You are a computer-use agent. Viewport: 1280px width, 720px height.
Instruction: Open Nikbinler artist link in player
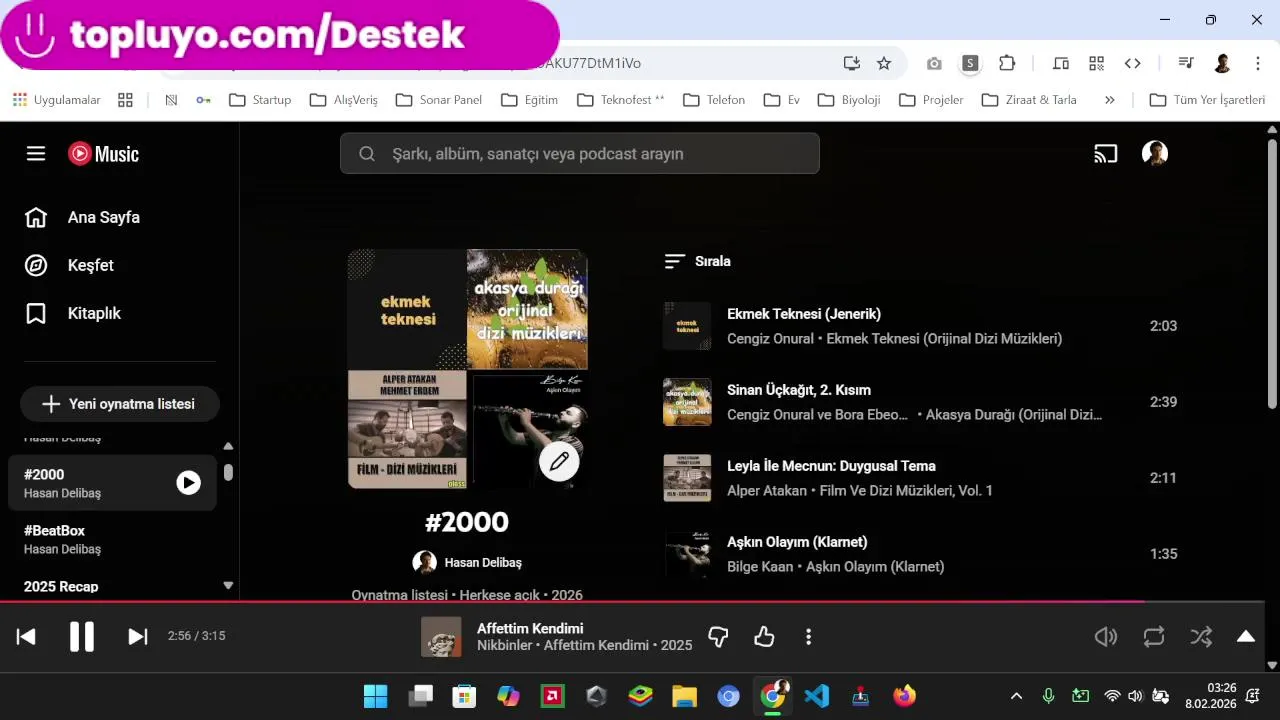[505, 645]
